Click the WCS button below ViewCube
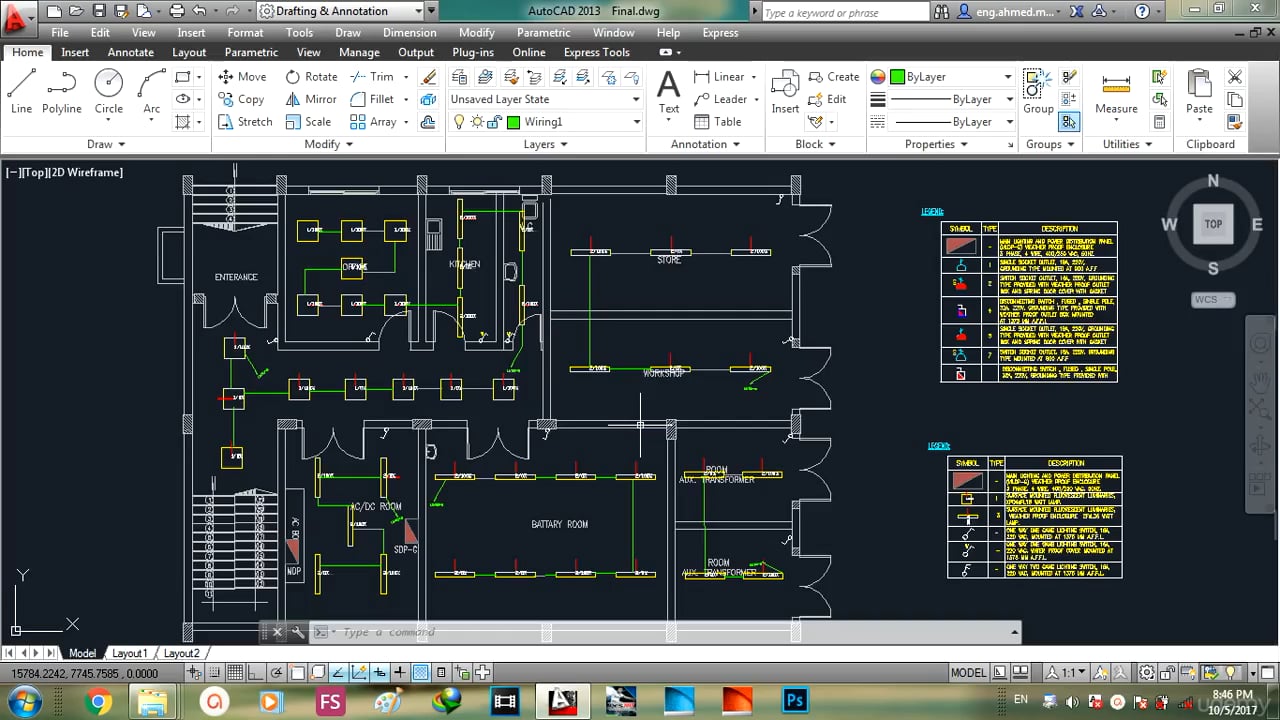This screenshot has width=1280, height=720. [1213, 300]
